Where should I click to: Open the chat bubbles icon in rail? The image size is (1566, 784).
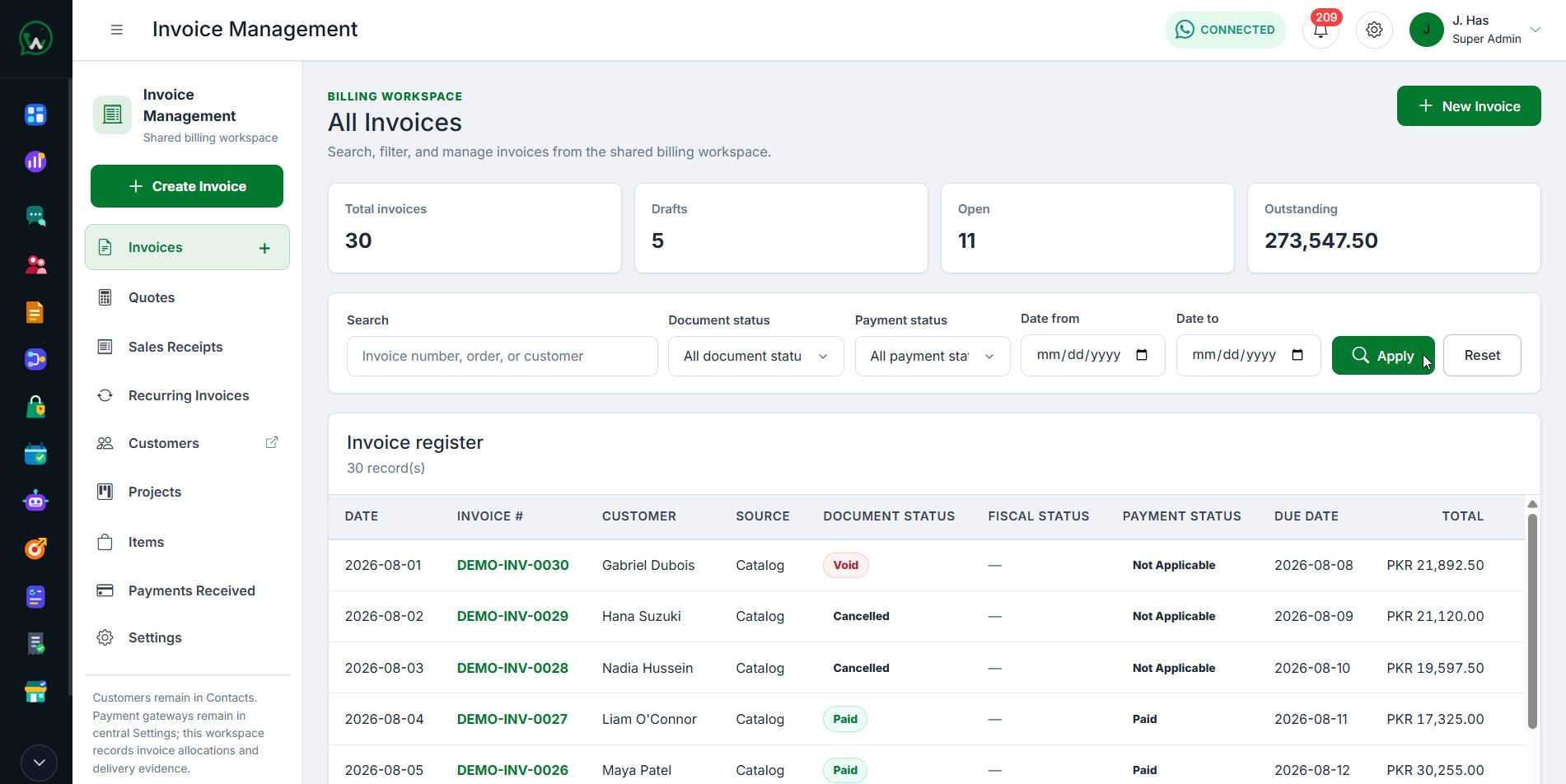[x=35, y=216]
